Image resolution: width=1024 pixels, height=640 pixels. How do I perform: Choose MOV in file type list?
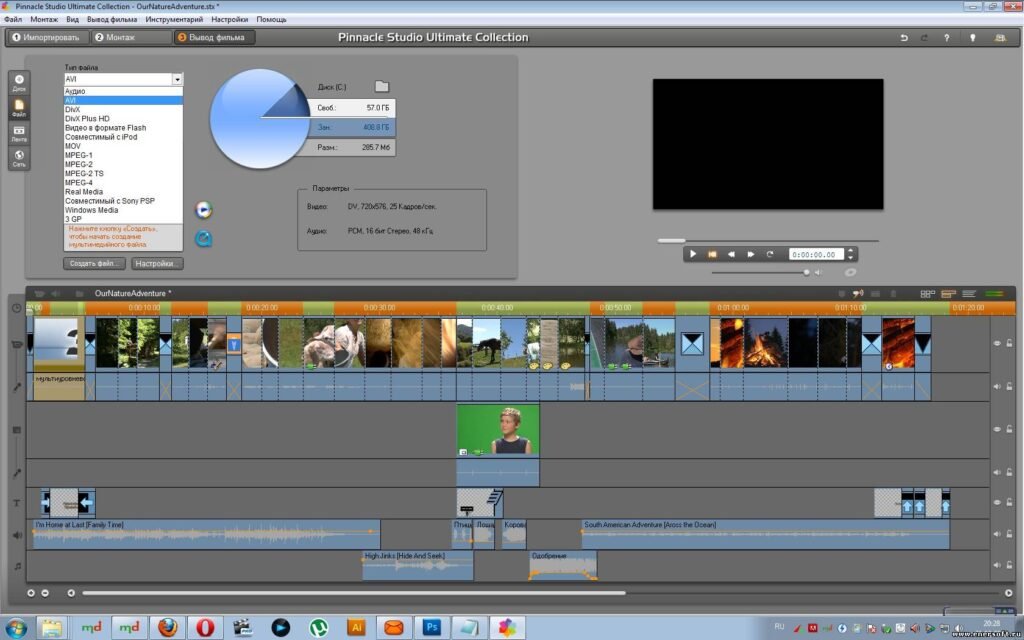[x=123, y=146]
